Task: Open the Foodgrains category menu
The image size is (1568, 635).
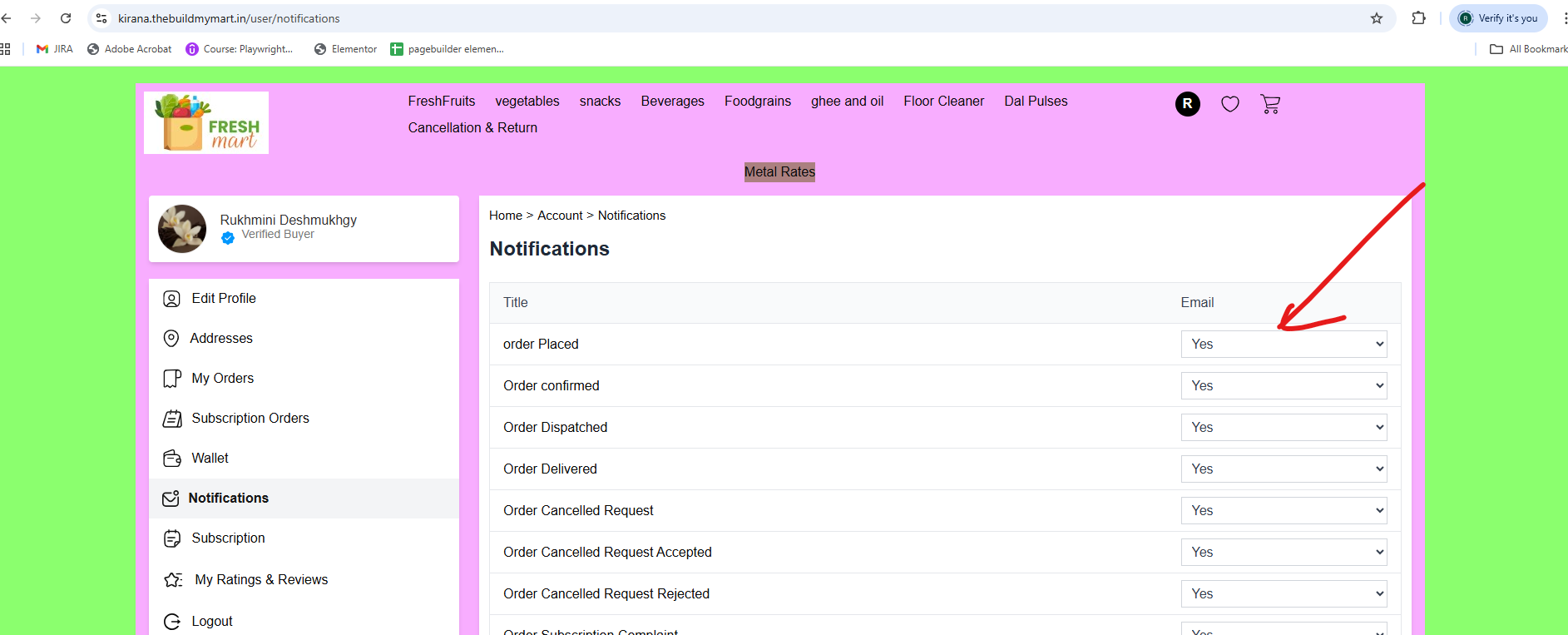Action: click(x=758, y=101)
